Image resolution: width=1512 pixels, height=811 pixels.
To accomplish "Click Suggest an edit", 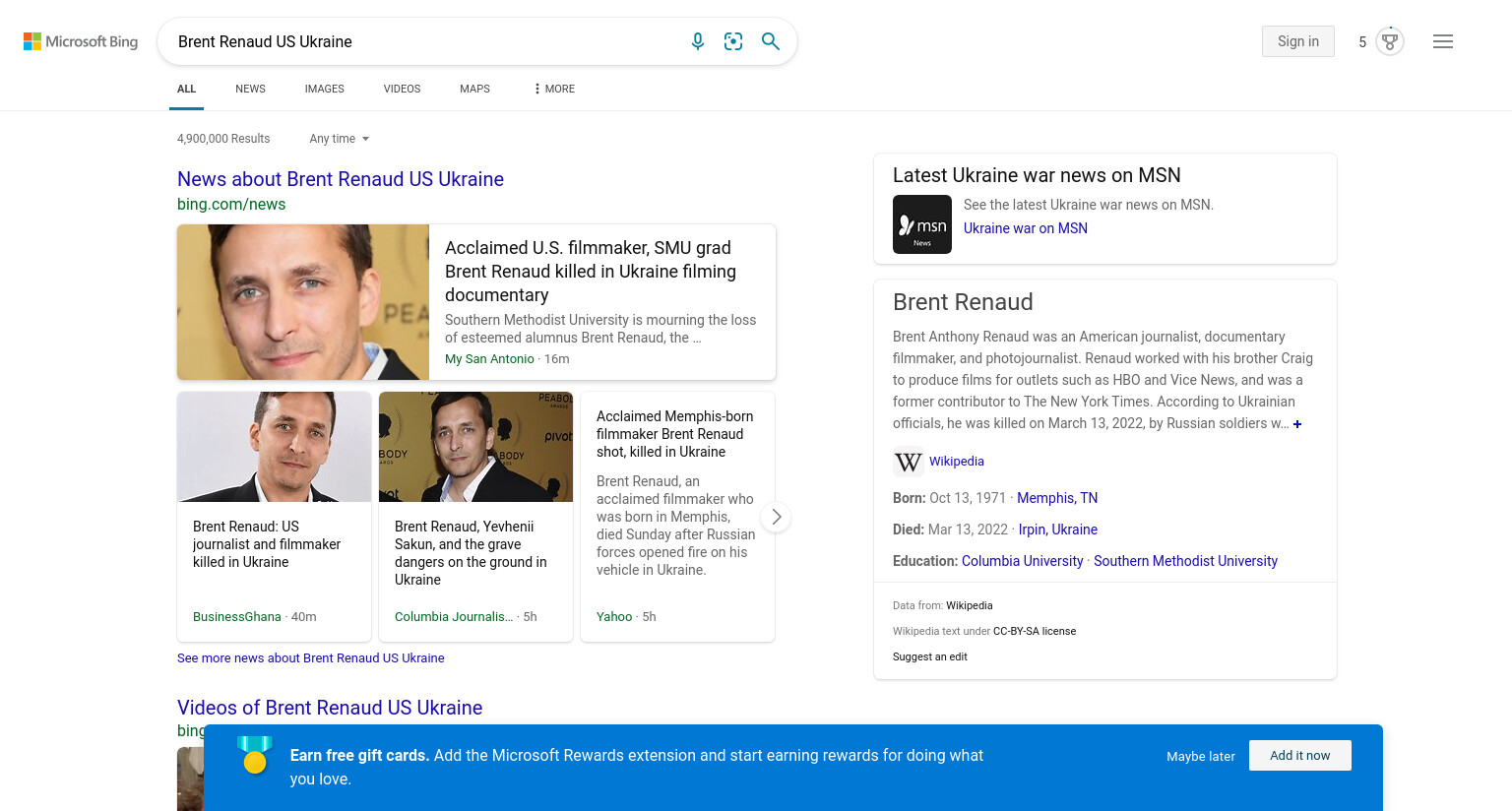I will 930,657.
